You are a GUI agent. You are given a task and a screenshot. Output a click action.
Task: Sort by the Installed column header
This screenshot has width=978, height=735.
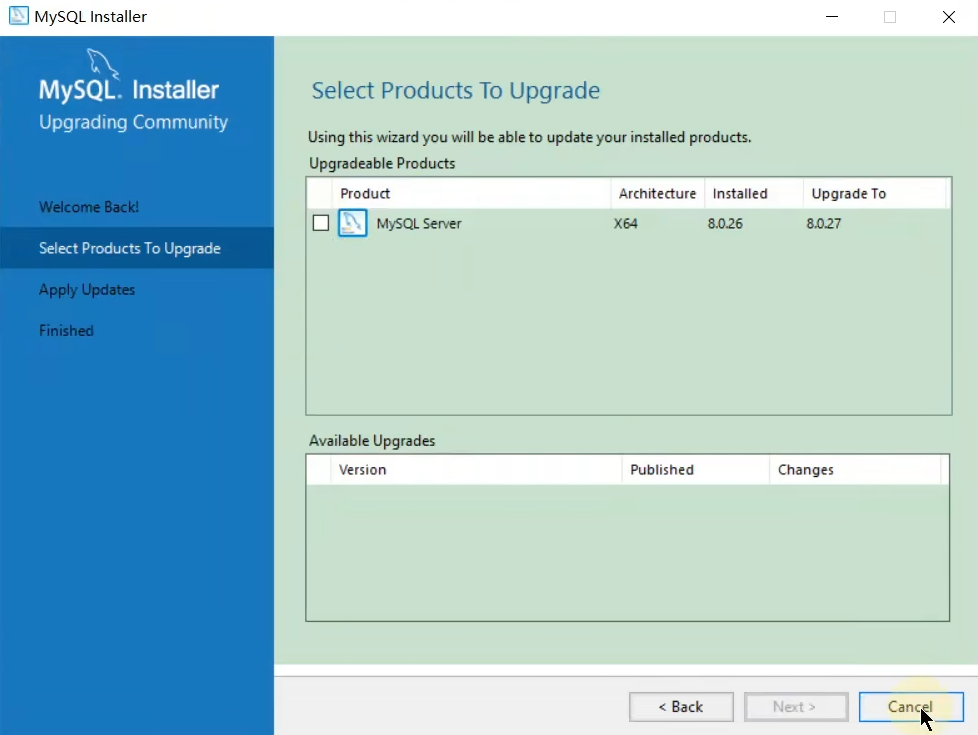[x=753, y=193]
